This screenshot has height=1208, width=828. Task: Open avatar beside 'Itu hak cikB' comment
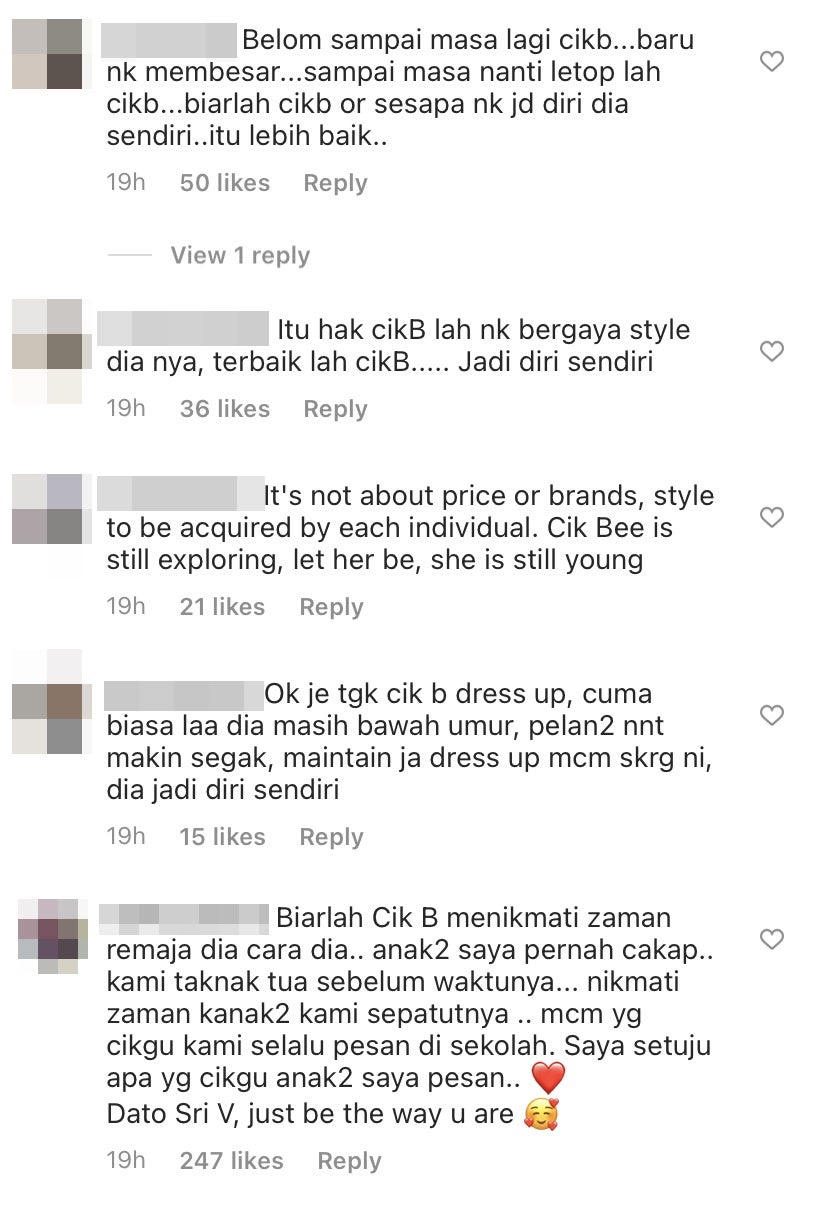coord(47,351)
